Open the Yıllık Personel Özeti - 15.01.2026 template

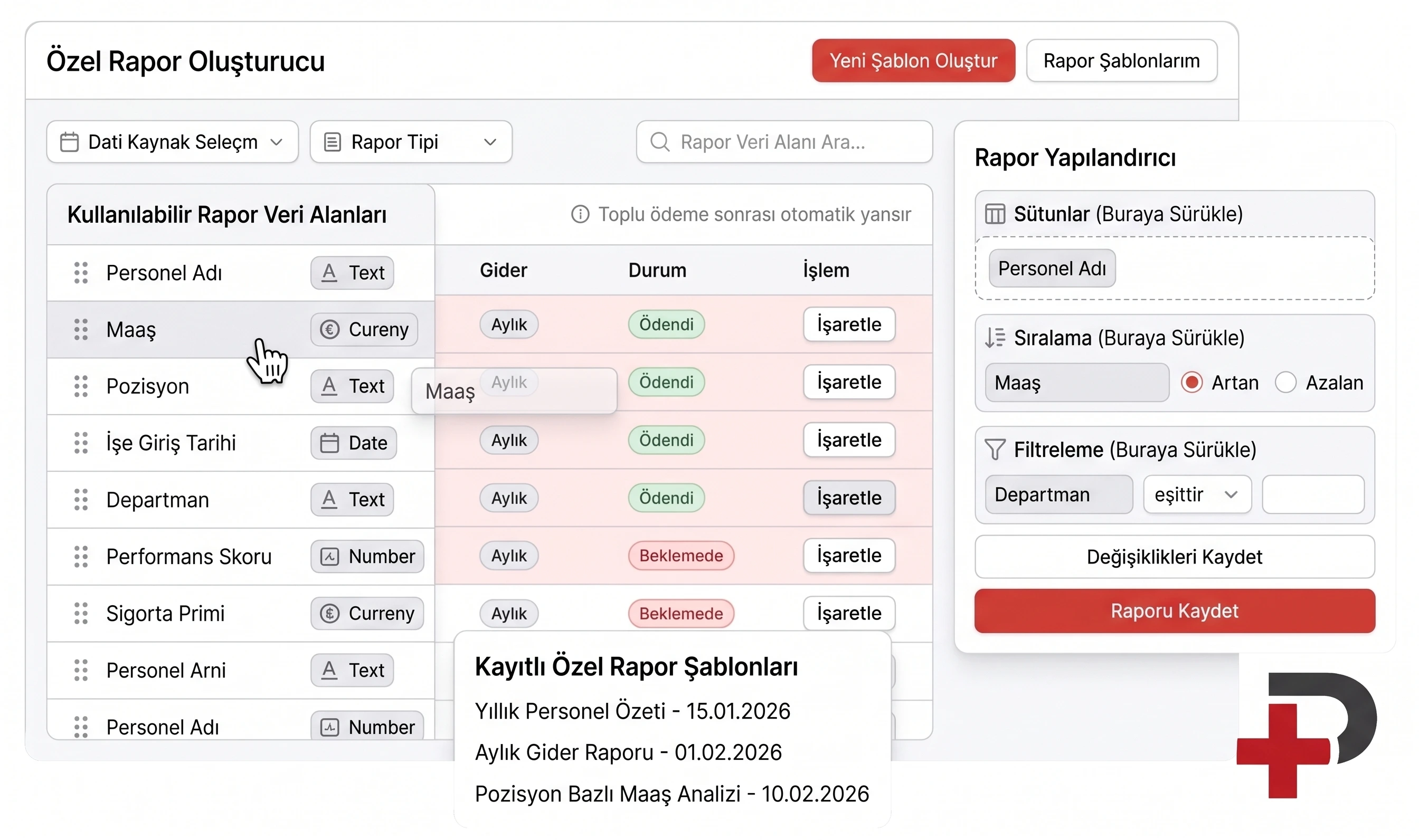[632, 711]
